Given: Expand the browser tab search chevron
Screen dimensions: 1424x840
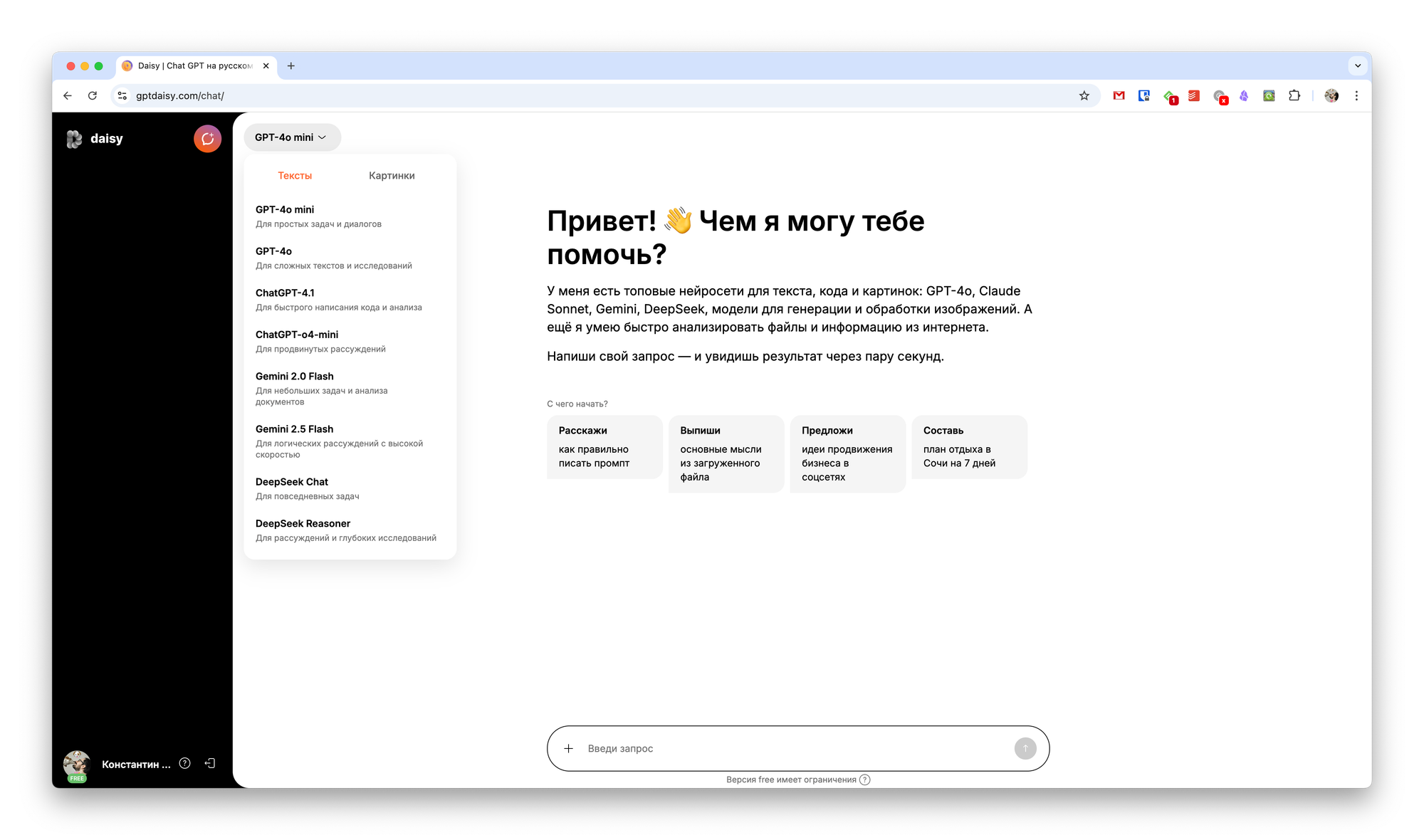Looking at the screenshot, I should pyautogui.click(x=1358, y=65).
